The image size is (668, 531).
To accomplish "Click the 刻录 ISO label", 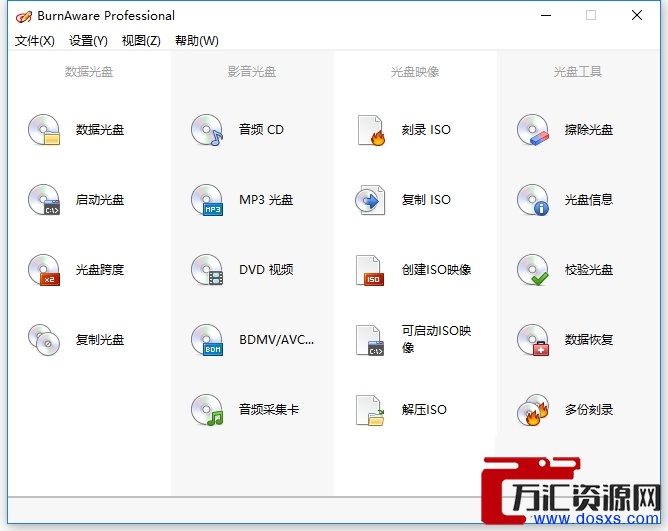I will (426, 130).
